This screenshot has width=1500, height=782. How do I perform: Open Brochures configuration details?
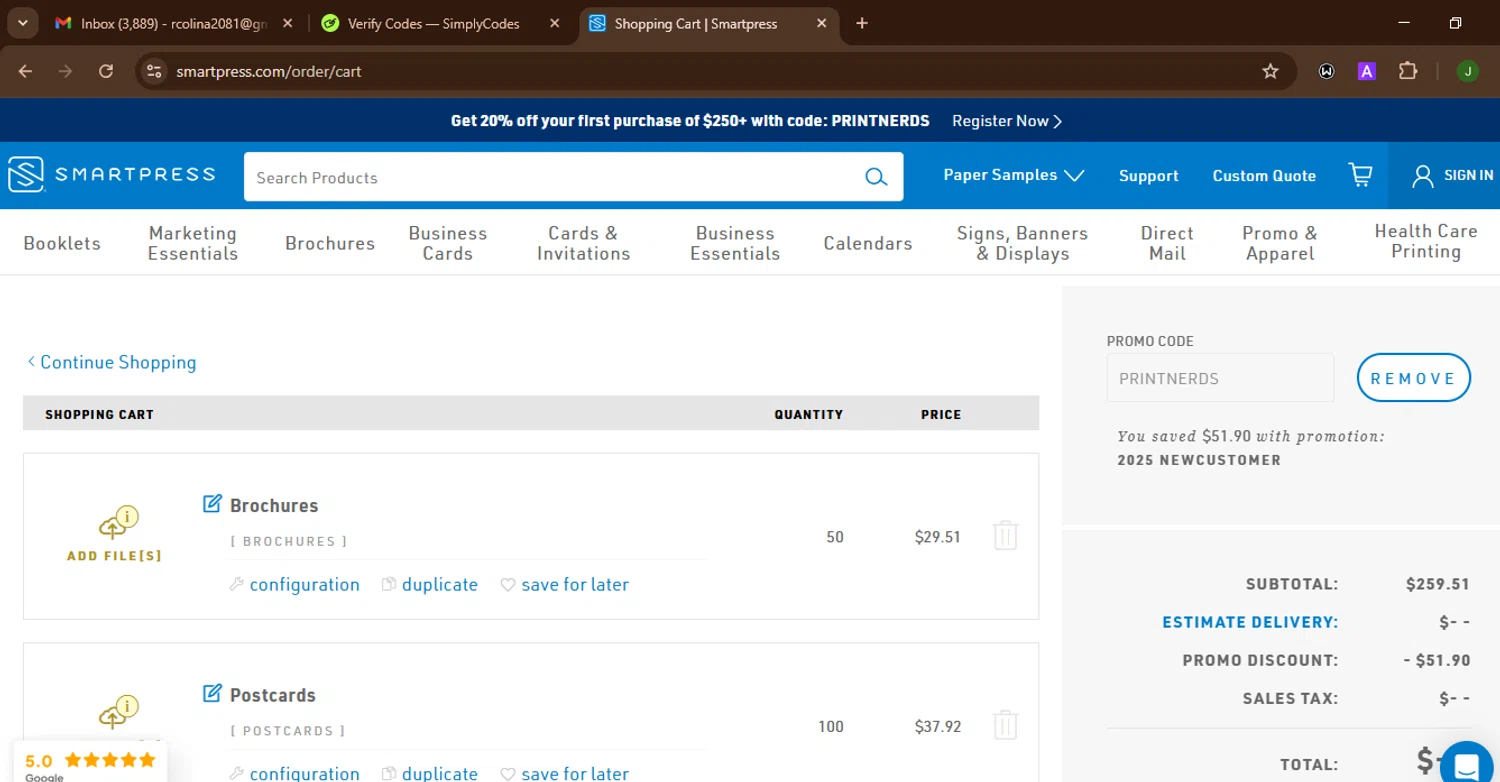point(294,584)
